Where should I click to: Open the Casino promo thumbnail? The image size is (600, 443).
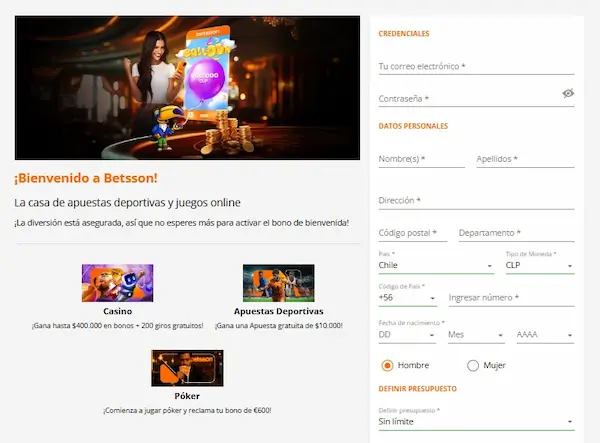pos(117,283)
